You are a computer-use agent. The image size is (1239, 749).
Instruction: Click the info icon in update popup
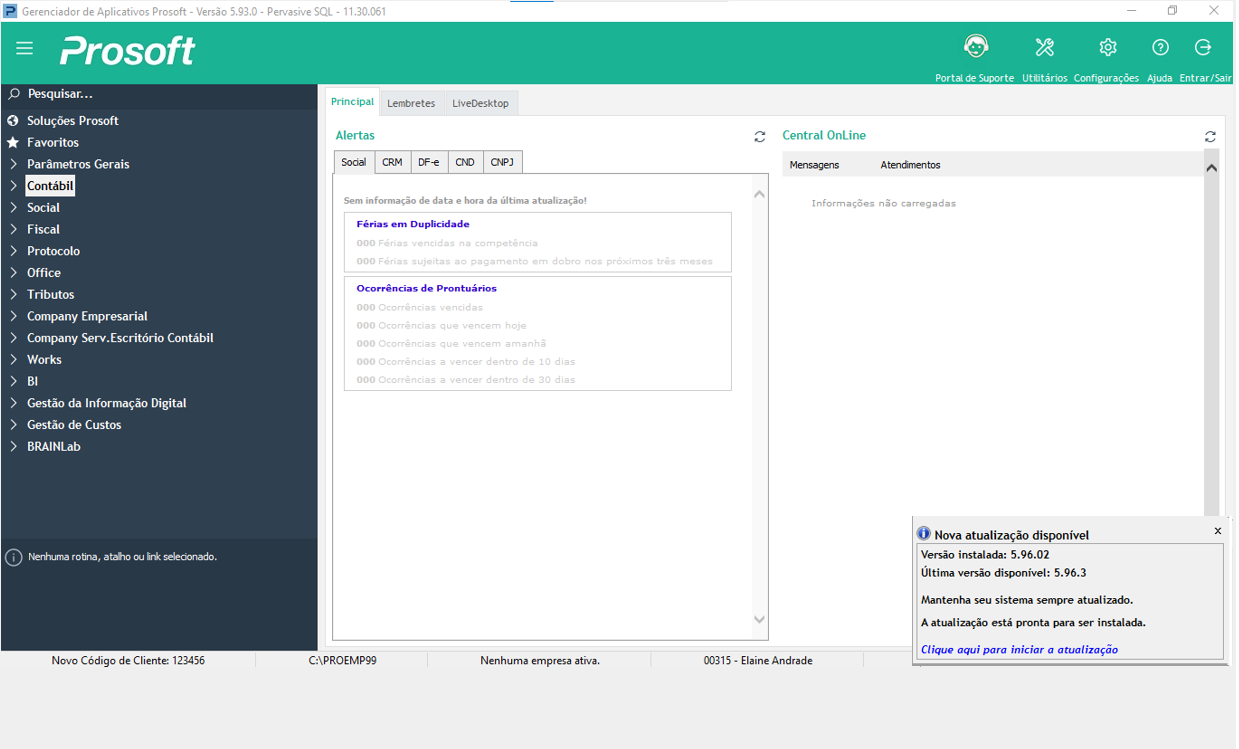point(924,534)
